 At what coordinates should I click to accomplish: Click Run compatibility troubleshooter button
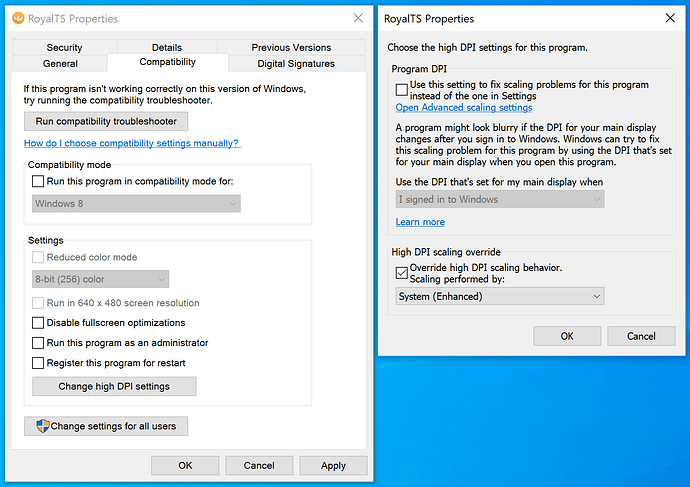tap(106, 121)
